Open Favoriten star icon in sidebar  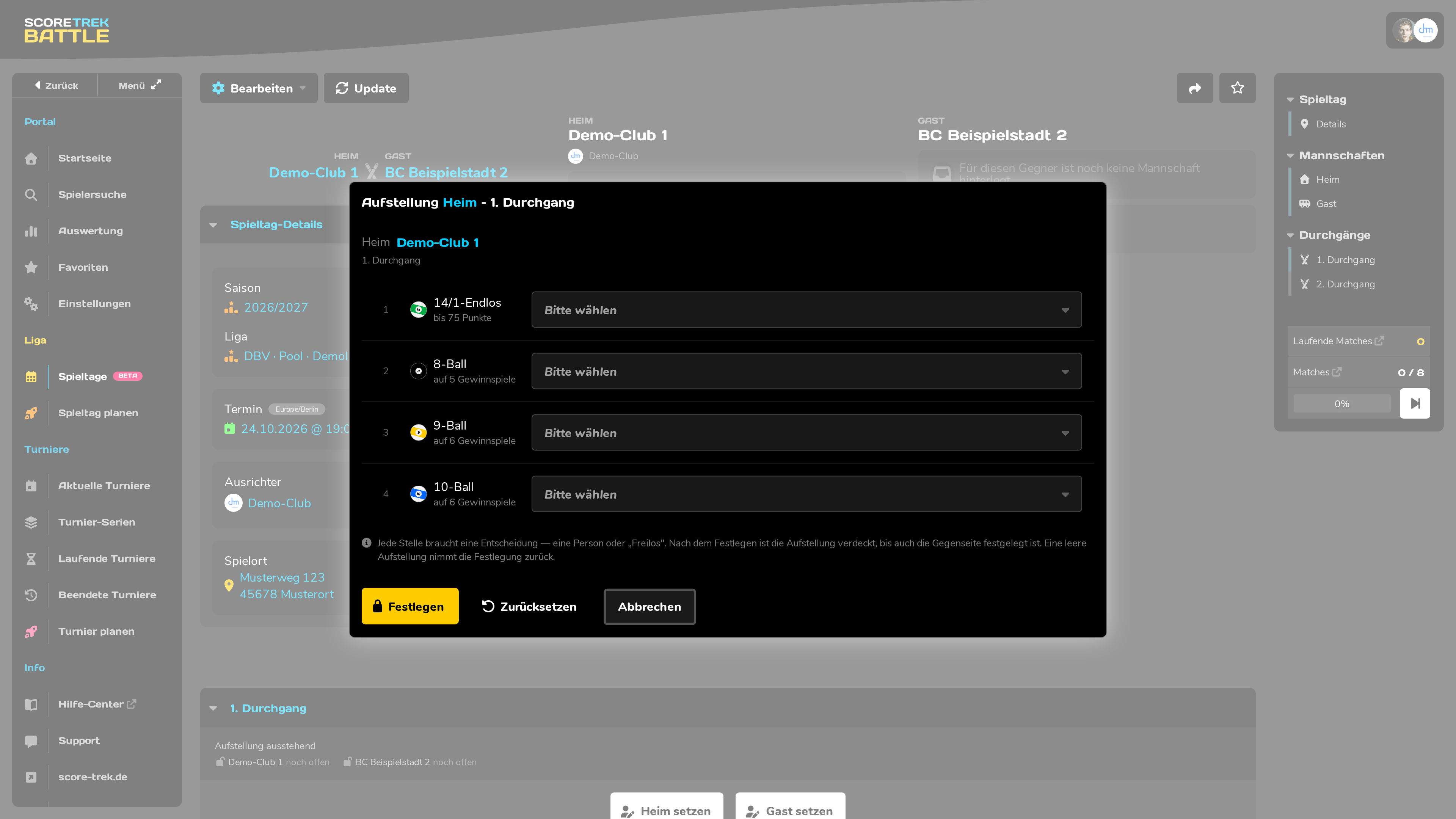point(31,267)
